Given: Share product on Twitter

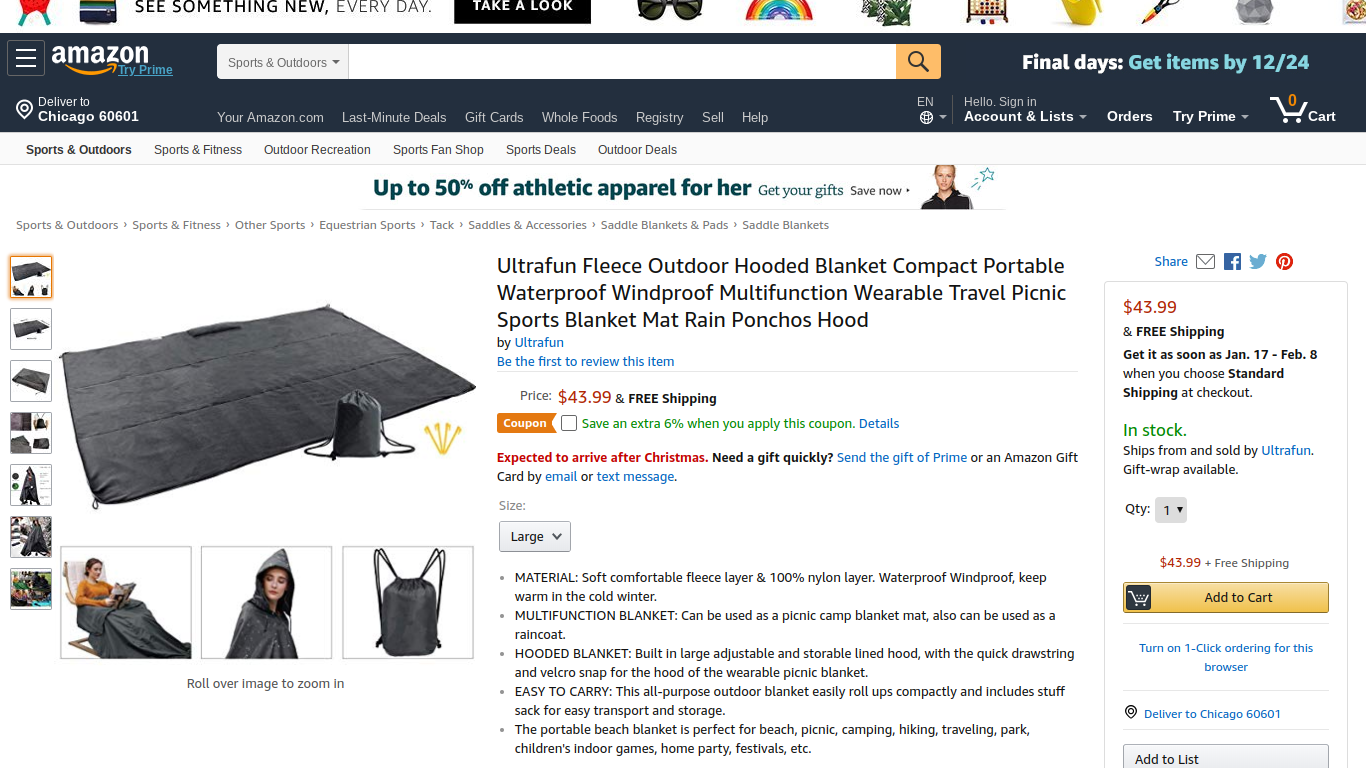Looking at the screenshot, I should click(1258, 262).
